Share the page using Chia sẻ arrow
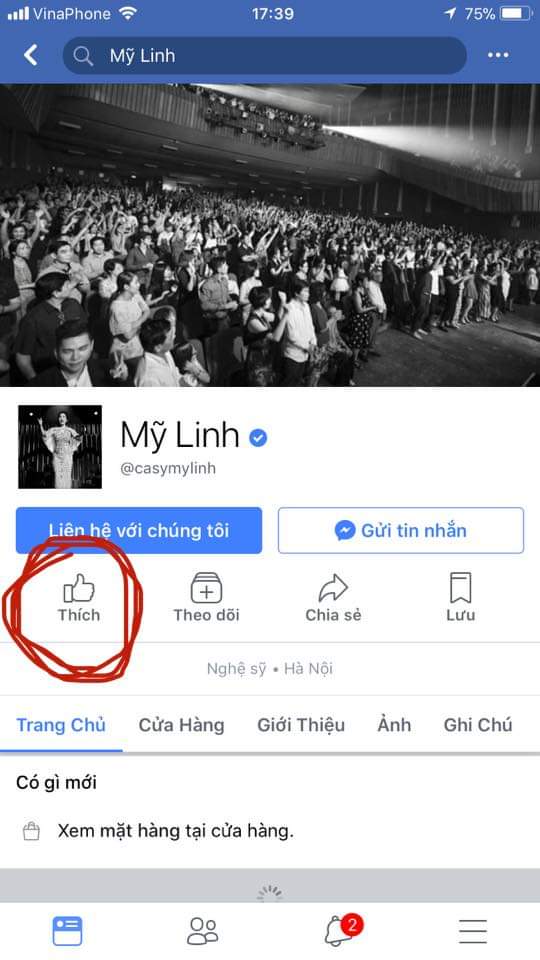This screenshot has width=540, height=960. click(333, 598)
